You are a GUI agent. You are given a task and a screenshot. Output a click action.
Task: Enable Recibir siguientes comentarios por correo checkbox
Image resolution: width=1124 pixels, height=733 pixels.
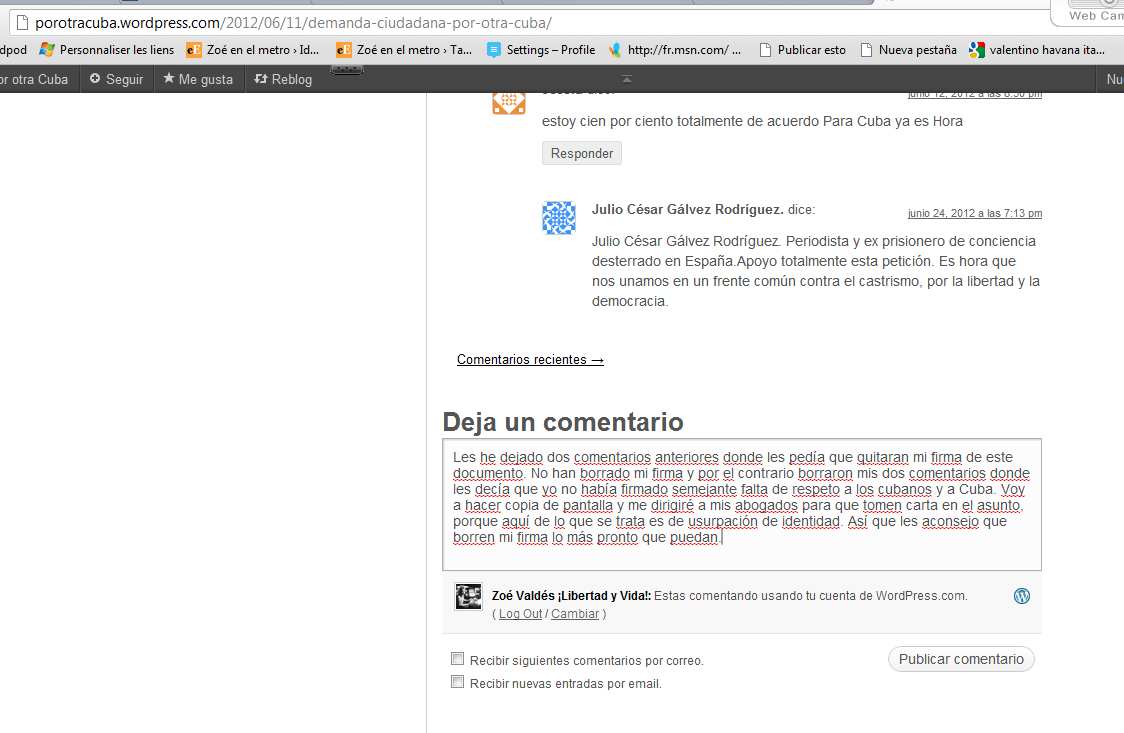pos(458,659)
